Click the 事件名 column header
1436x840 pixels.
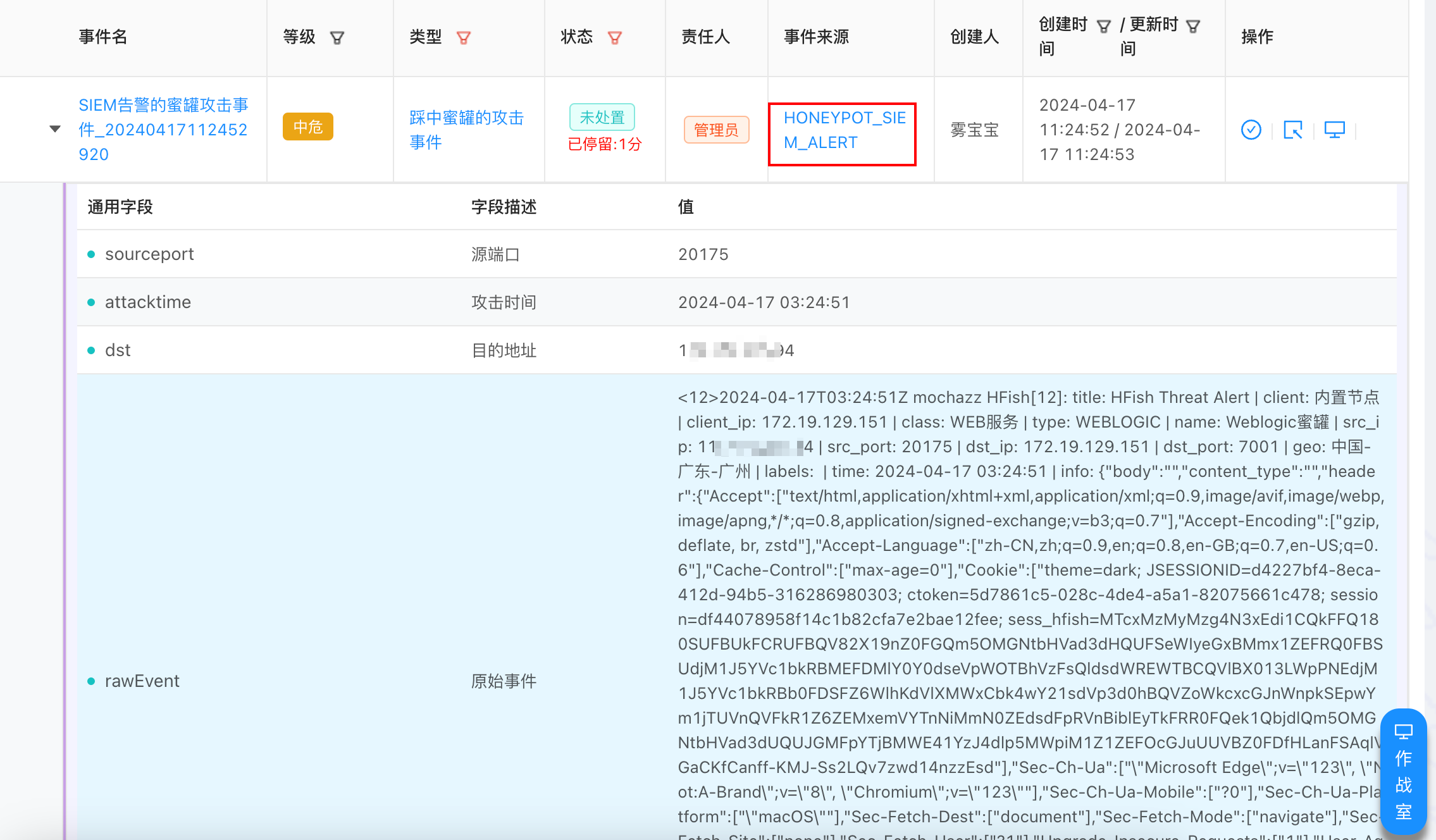pyautogui.click(x=103, y=37)
